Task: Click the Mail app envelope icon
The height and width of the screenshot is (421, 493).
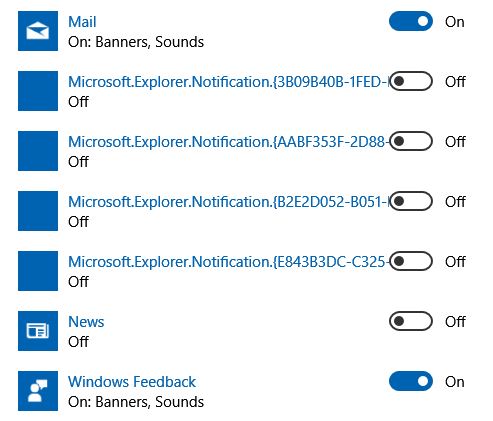Action: point(38,31)
